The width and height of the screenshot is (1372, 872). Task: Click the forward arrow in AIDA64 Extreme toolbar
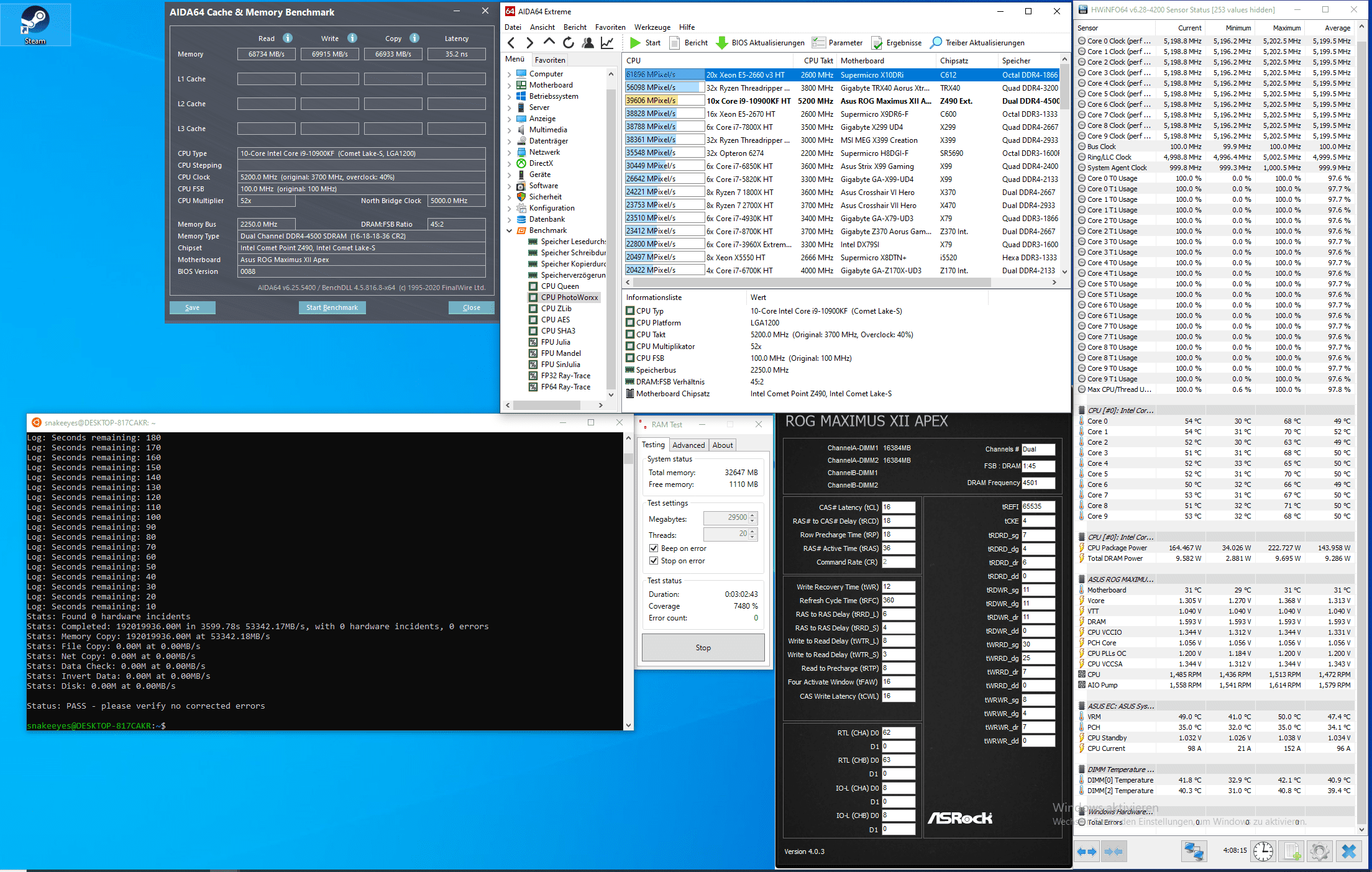[529, 43]
